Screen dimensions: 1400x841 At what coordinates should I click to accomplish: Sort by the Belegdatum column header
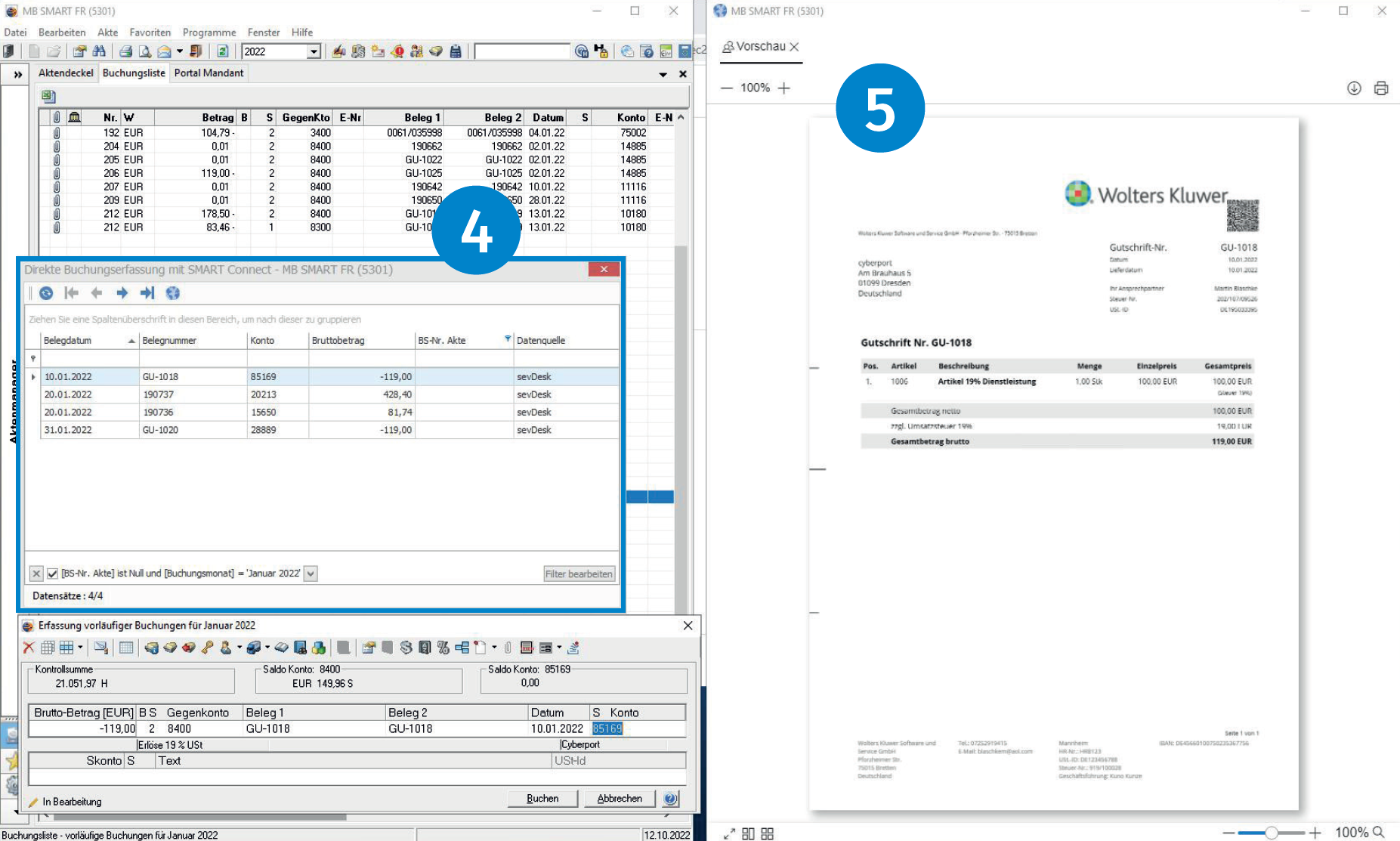89,341
